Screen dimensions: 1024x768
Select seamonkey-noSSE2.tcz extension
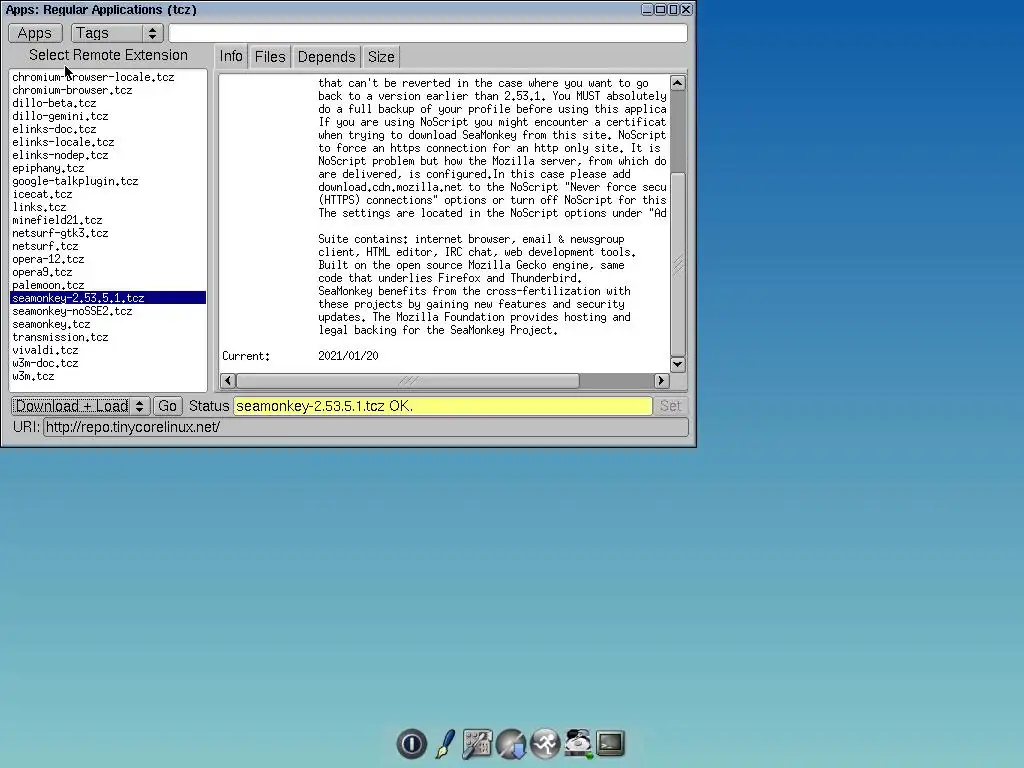point(108,312)
